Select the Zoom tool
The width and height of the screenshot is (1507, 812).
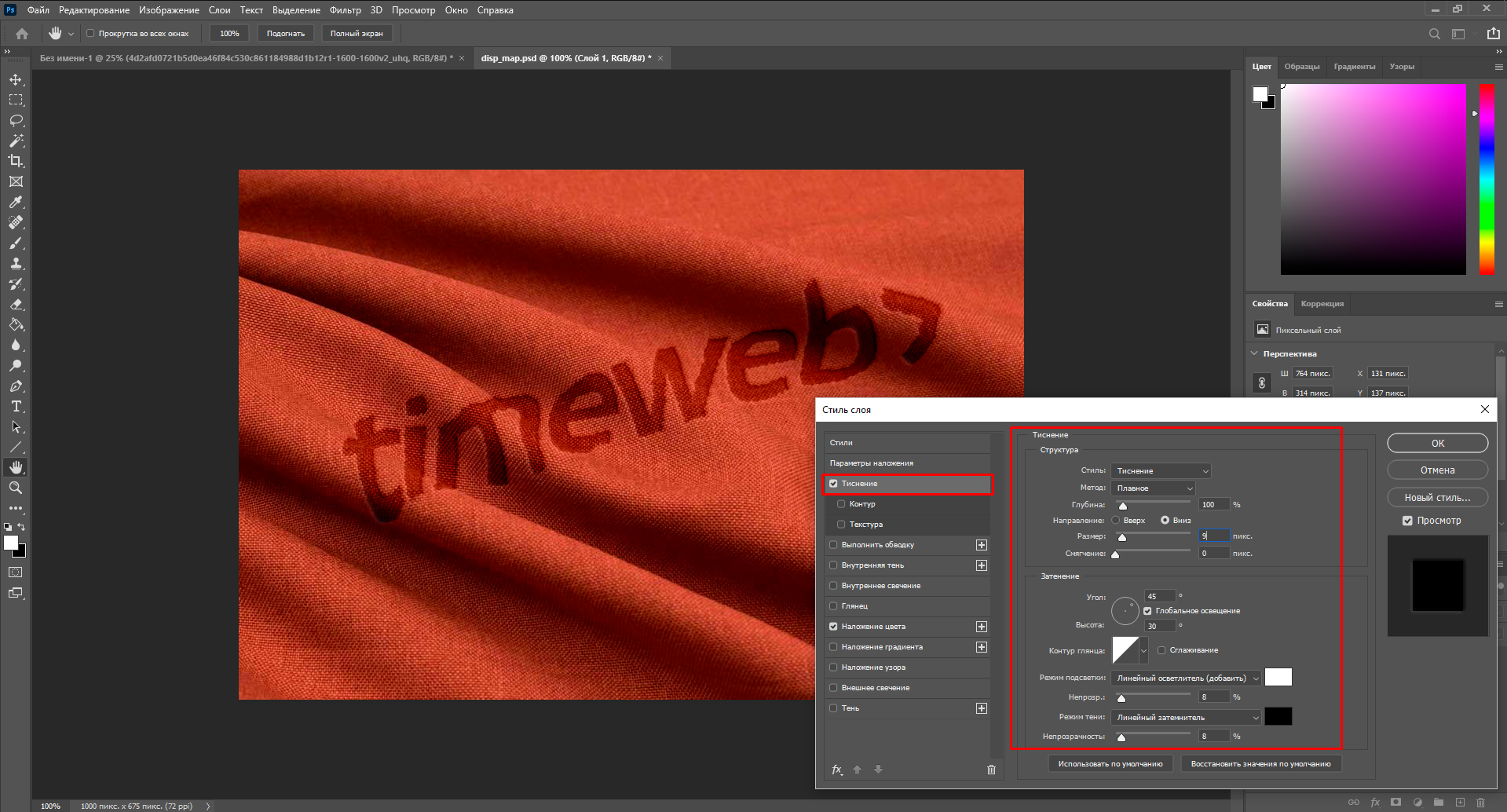(x=16, y=488)
